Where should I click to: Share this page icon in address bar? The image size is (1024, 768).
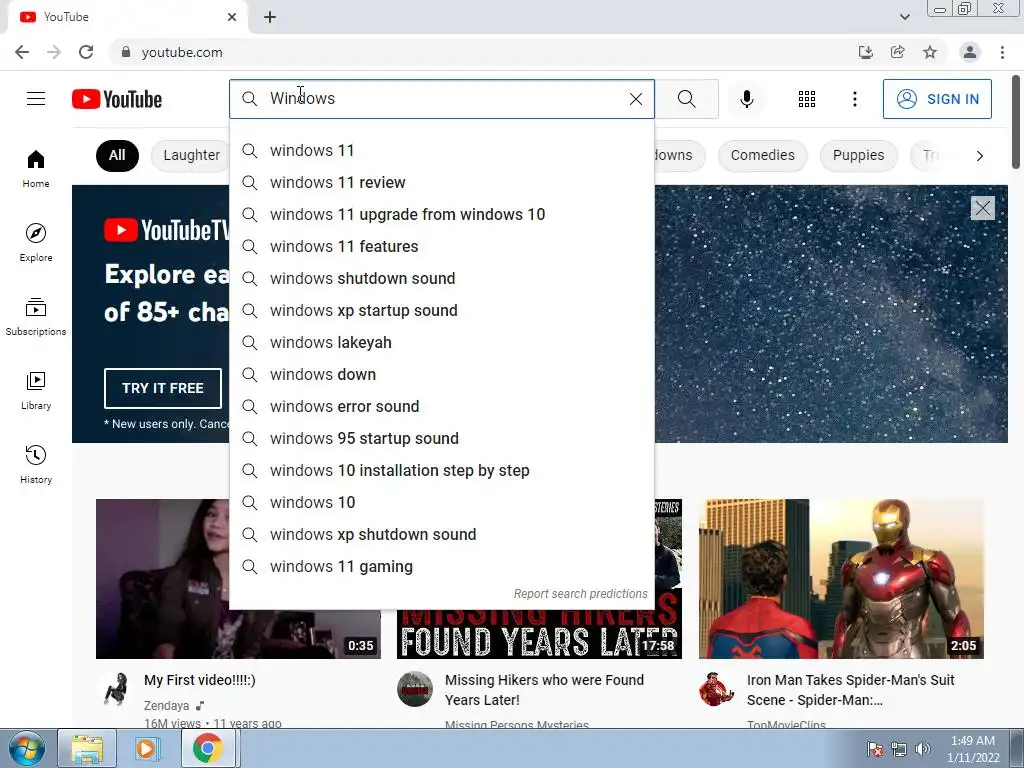897,52
